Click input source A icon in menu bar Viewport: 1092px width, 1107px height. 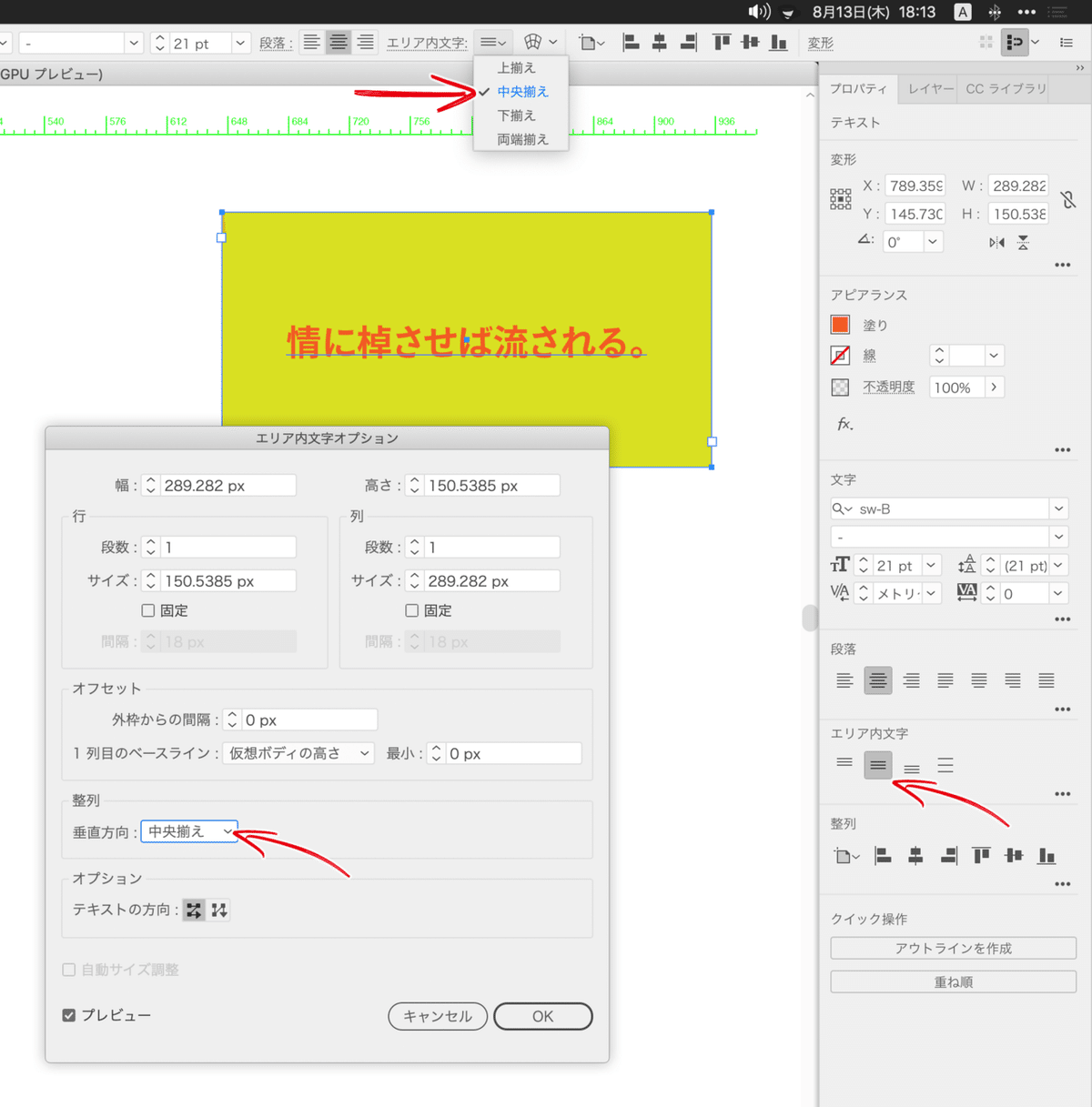963,12
